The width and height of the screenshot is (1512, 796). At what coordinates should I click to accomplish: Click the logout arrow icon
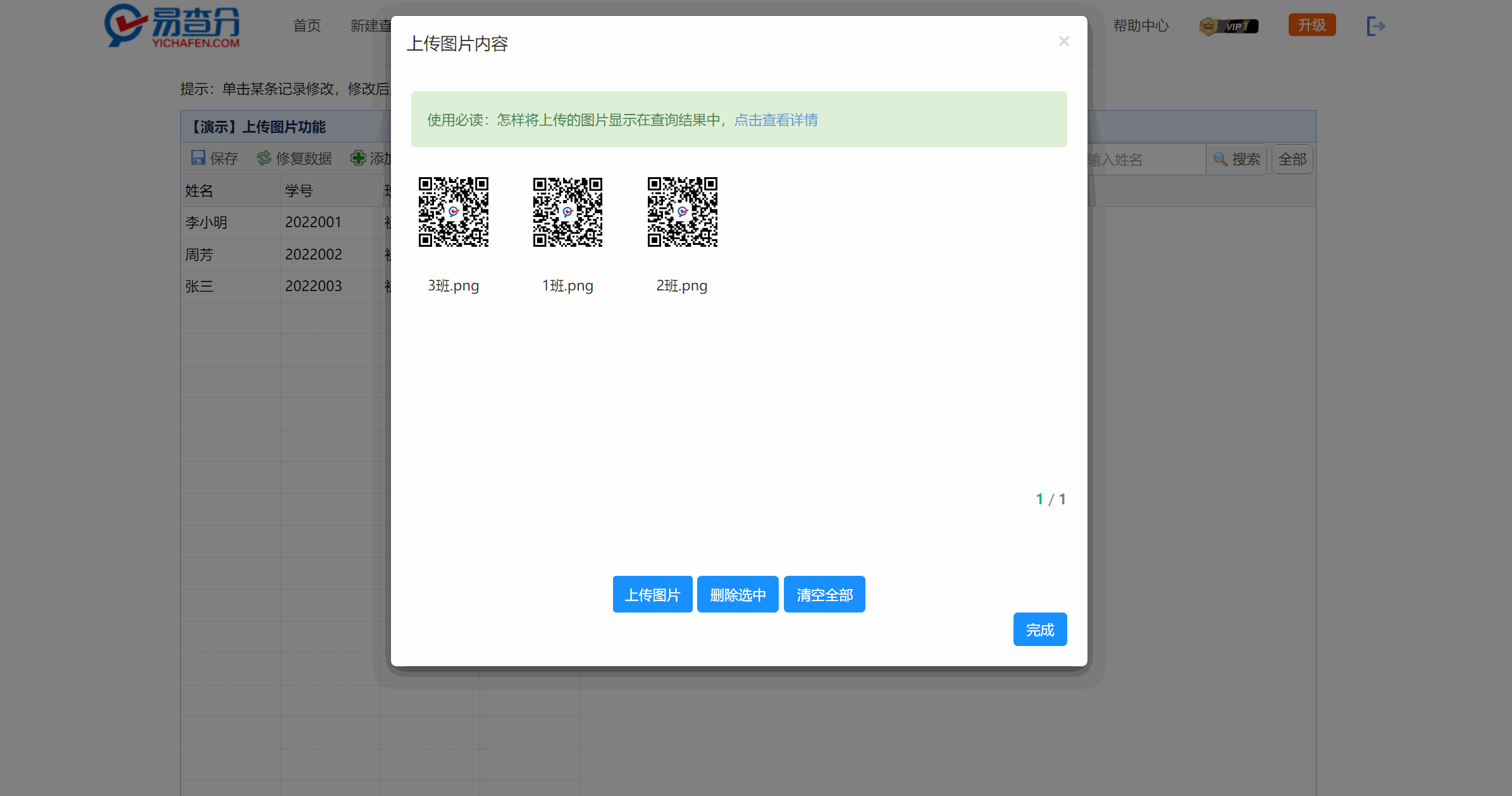coord(1375,26)
